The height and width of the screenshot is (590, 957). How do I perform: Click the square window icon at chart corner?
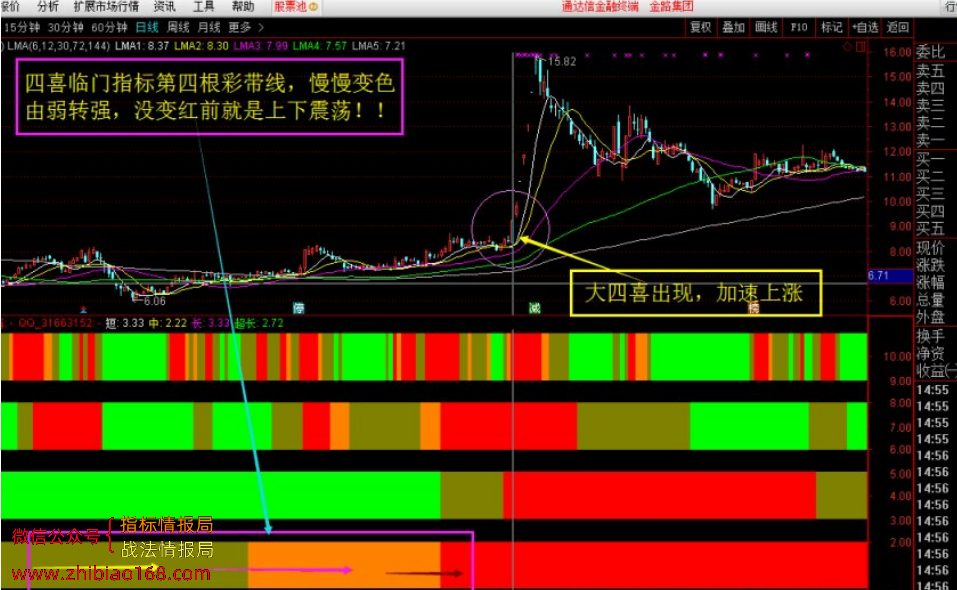[x=861, y=47]
